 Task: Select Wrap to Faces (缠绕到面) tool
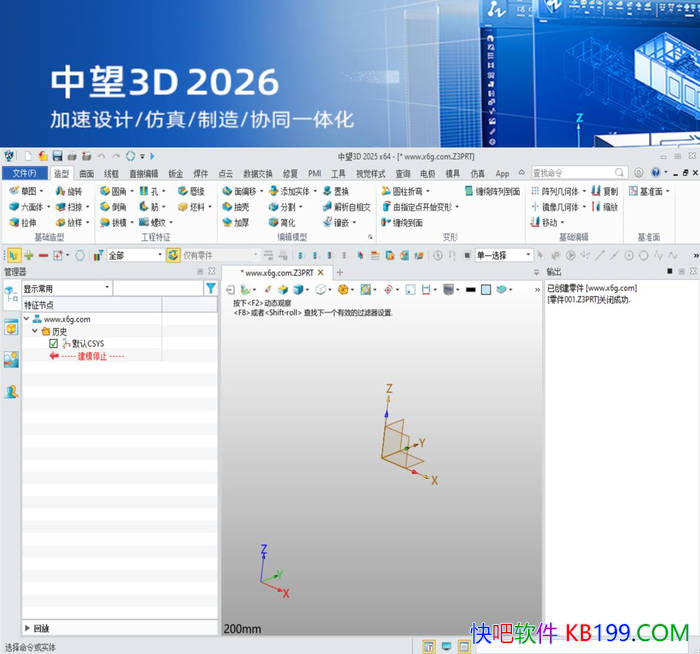[402, 222]
